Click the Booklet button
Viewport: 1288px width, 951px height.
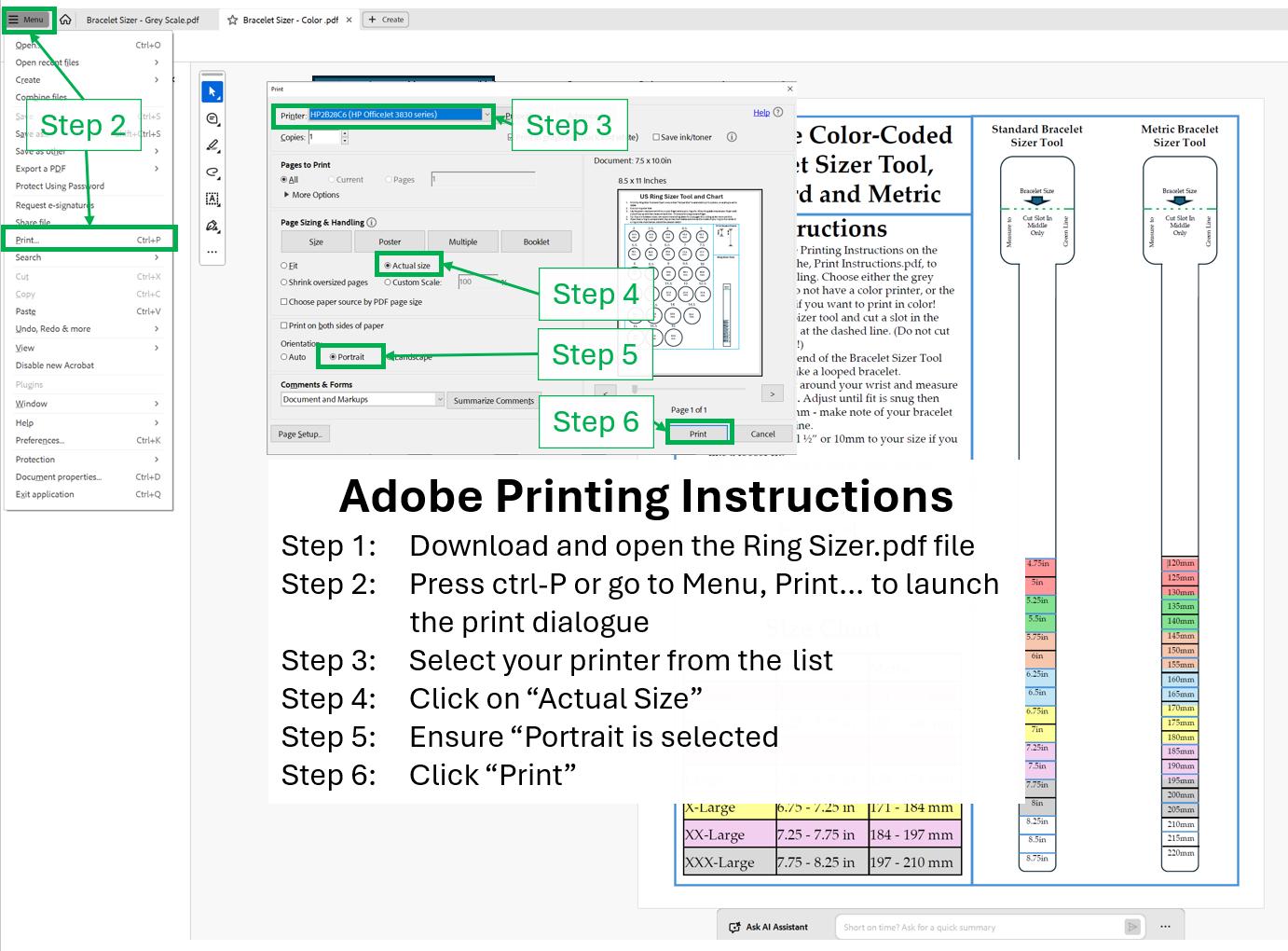tap(536, 241)
